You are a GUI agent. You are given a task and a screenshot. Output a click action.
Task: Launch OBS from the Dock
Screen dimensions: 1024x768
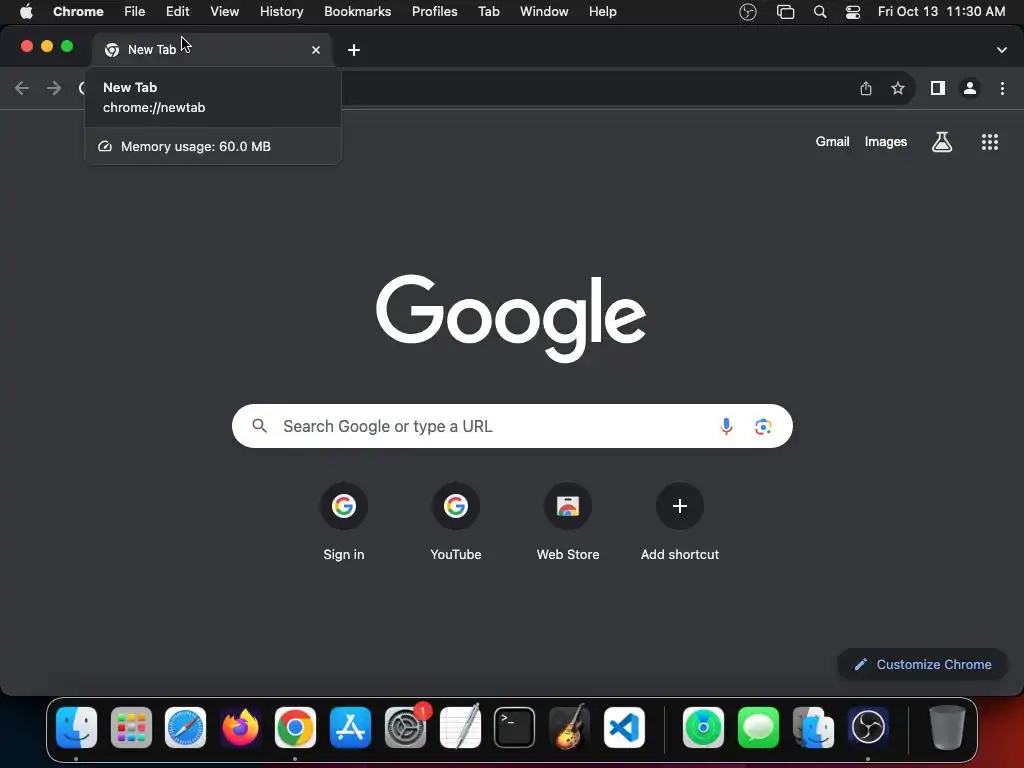(868, 728)
